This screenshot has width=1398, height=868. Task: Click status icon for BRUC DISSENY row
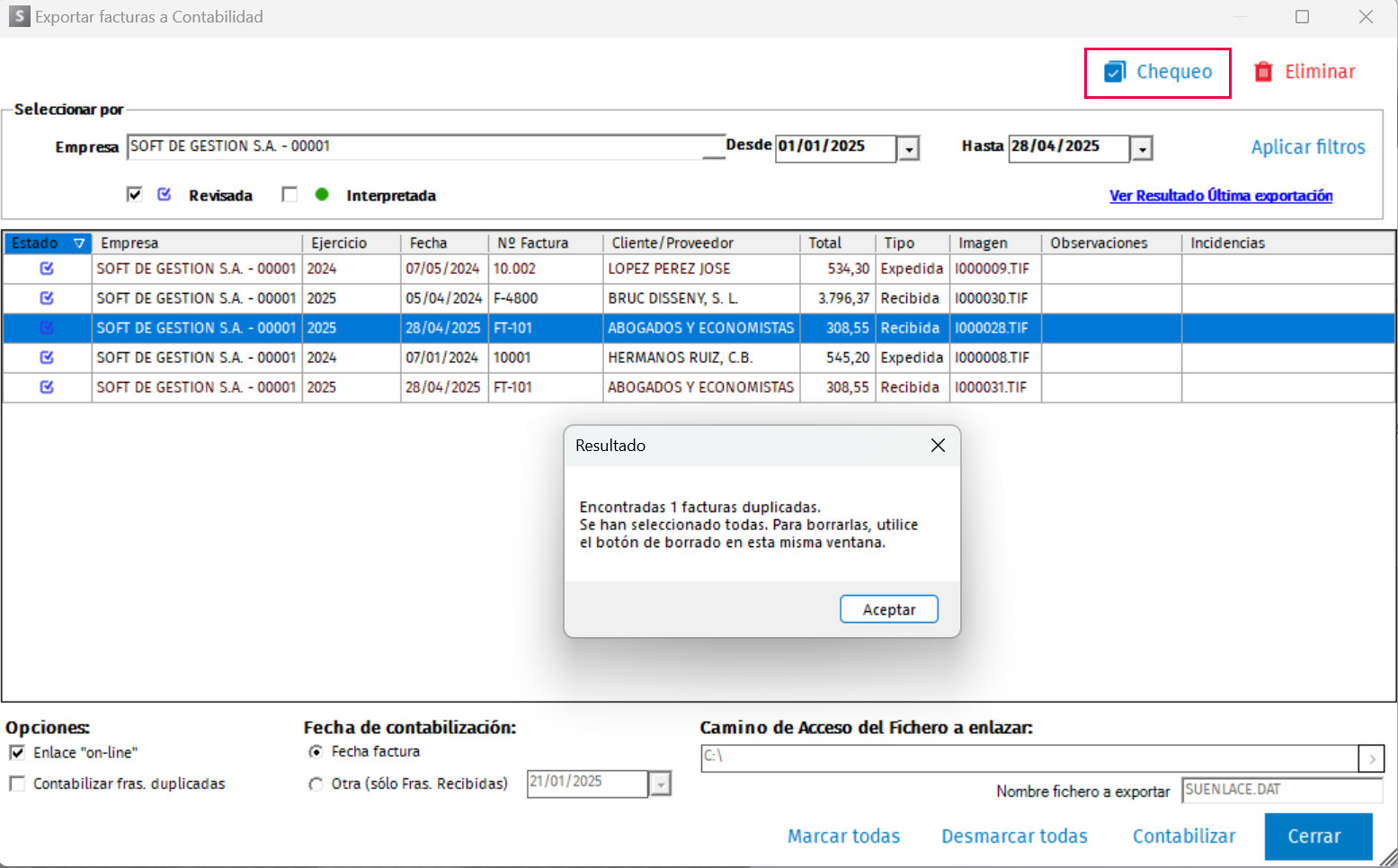47,298
